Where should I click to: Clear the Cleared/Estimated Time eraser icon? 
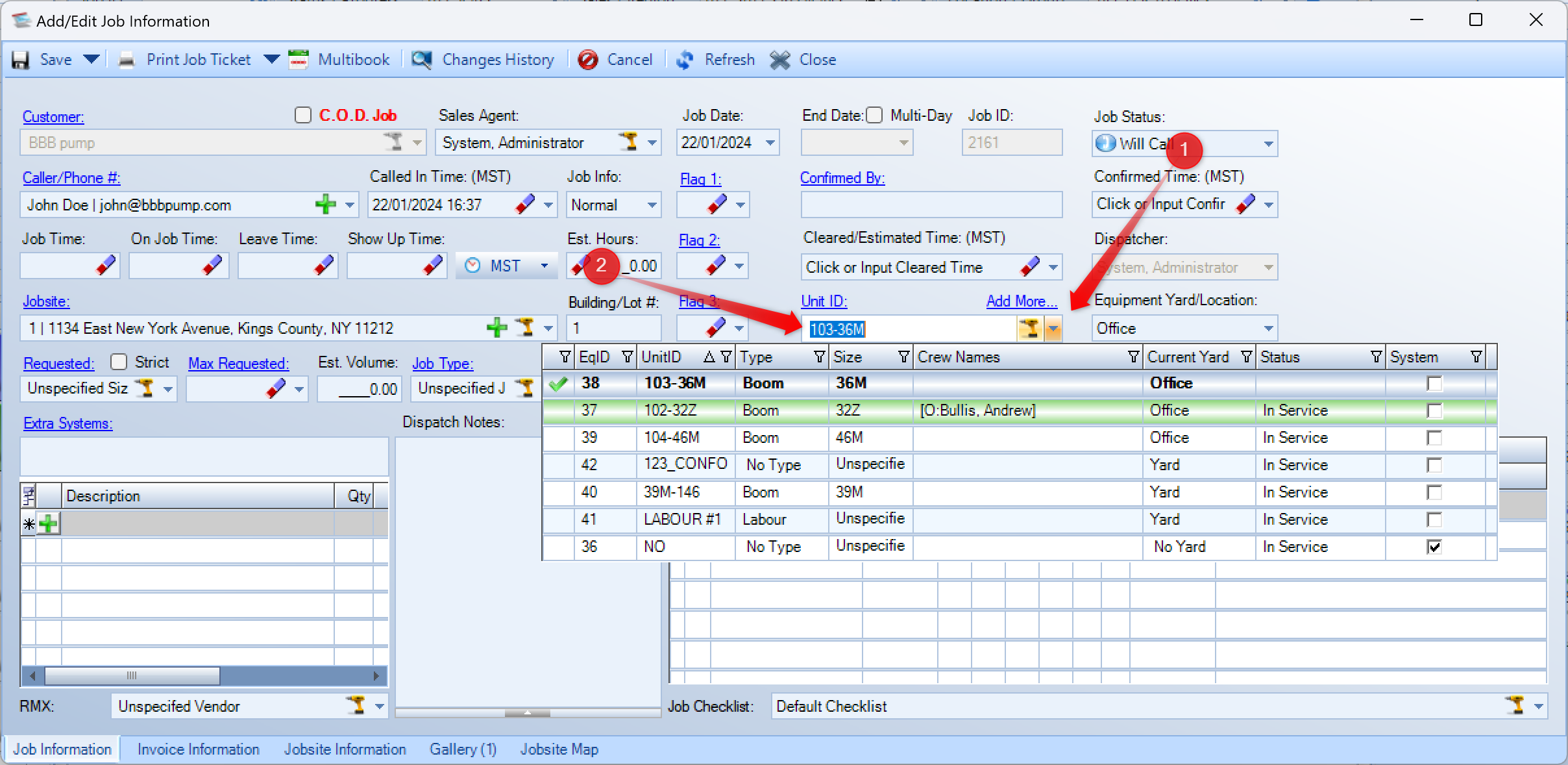coord(1030,267)
